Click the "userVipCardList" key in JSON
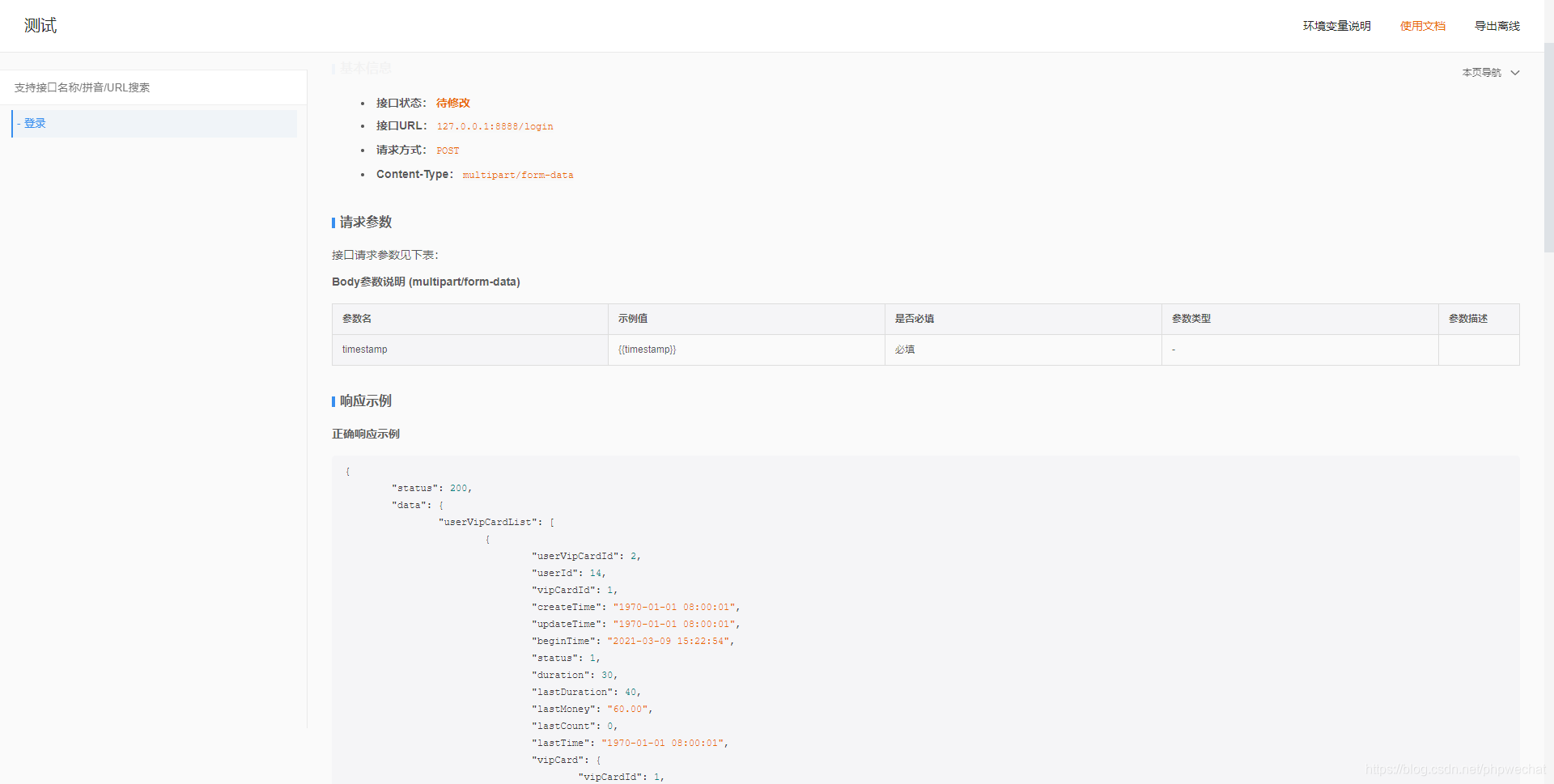 [488, 522]
